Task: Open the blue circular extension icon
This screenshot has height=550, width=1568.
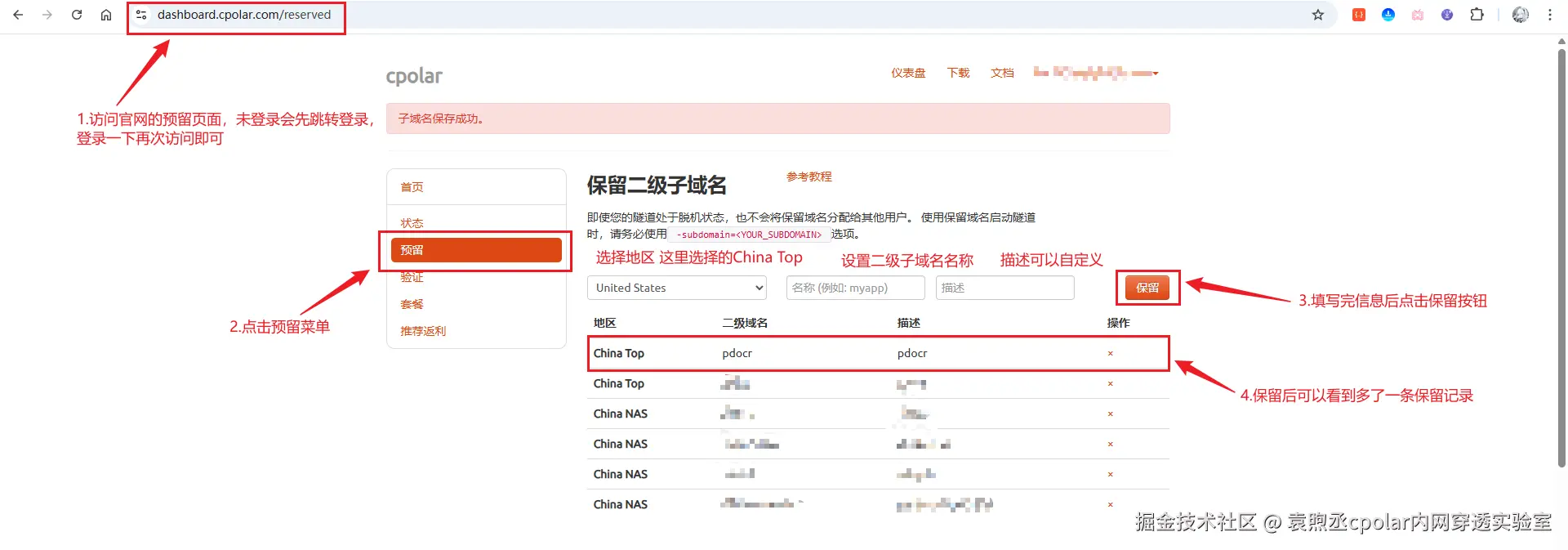Action: point(1388,15)
